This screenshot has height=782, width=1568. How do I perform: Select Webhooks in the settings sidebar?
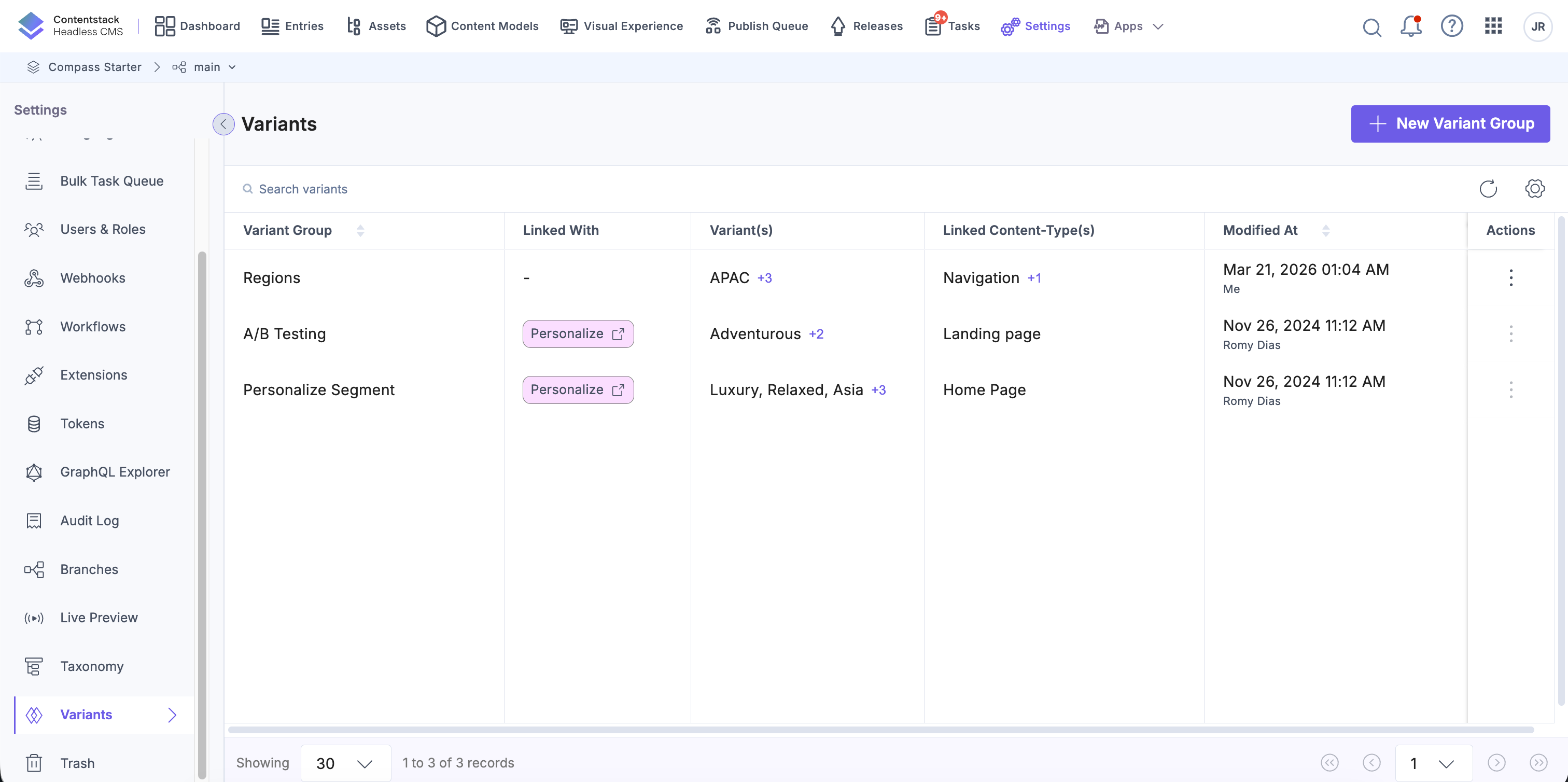[x=92, y=278]
